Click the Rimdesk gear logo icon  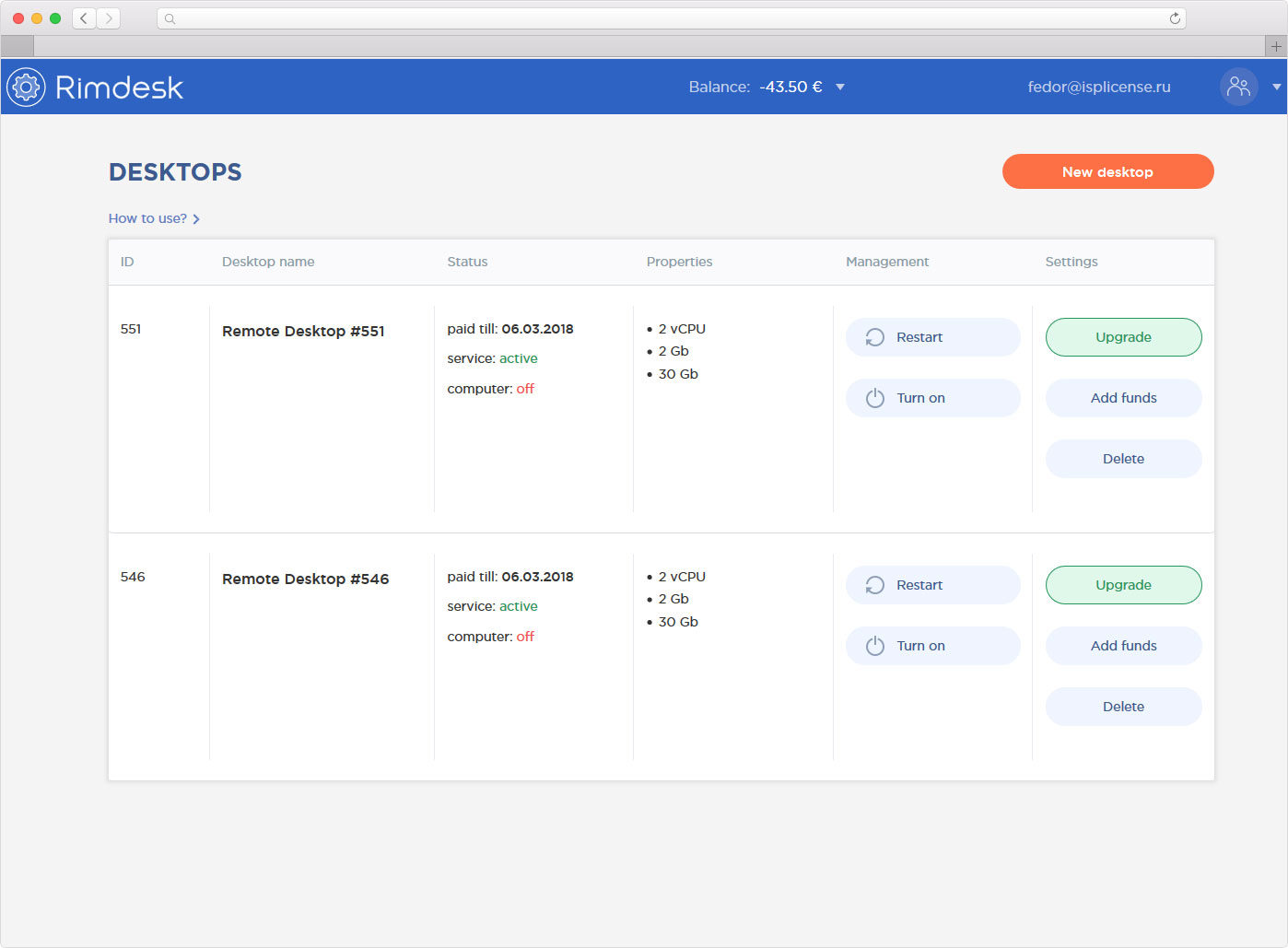click(x=26, y=88)
